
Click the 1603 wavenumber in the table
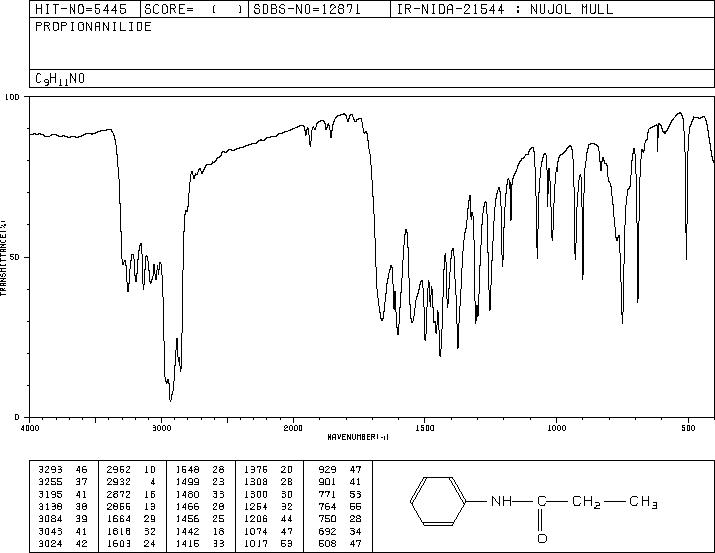point(119,544)
